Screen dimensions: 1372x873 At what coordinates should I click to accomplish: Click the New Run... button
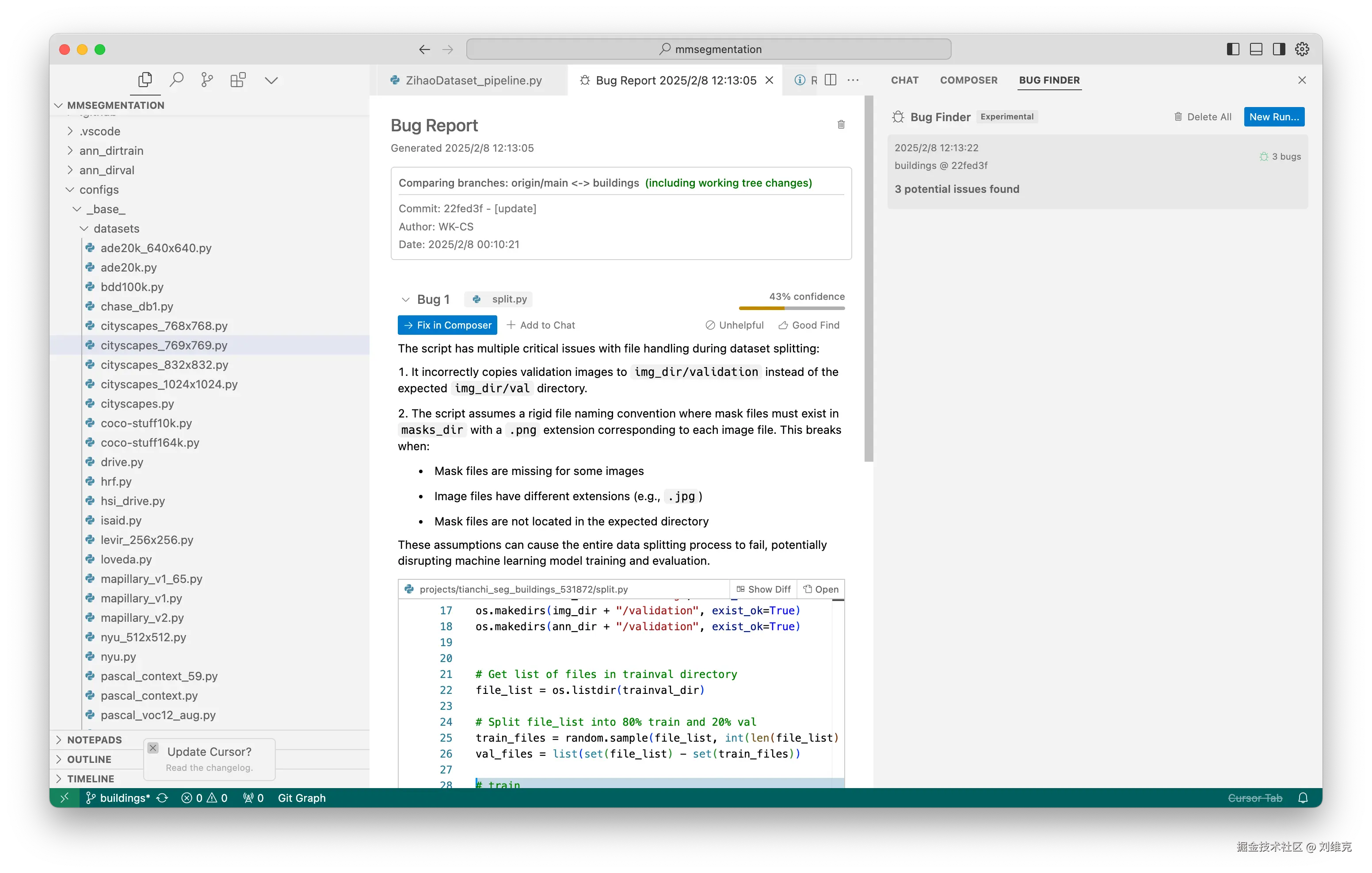point(1274,116)
